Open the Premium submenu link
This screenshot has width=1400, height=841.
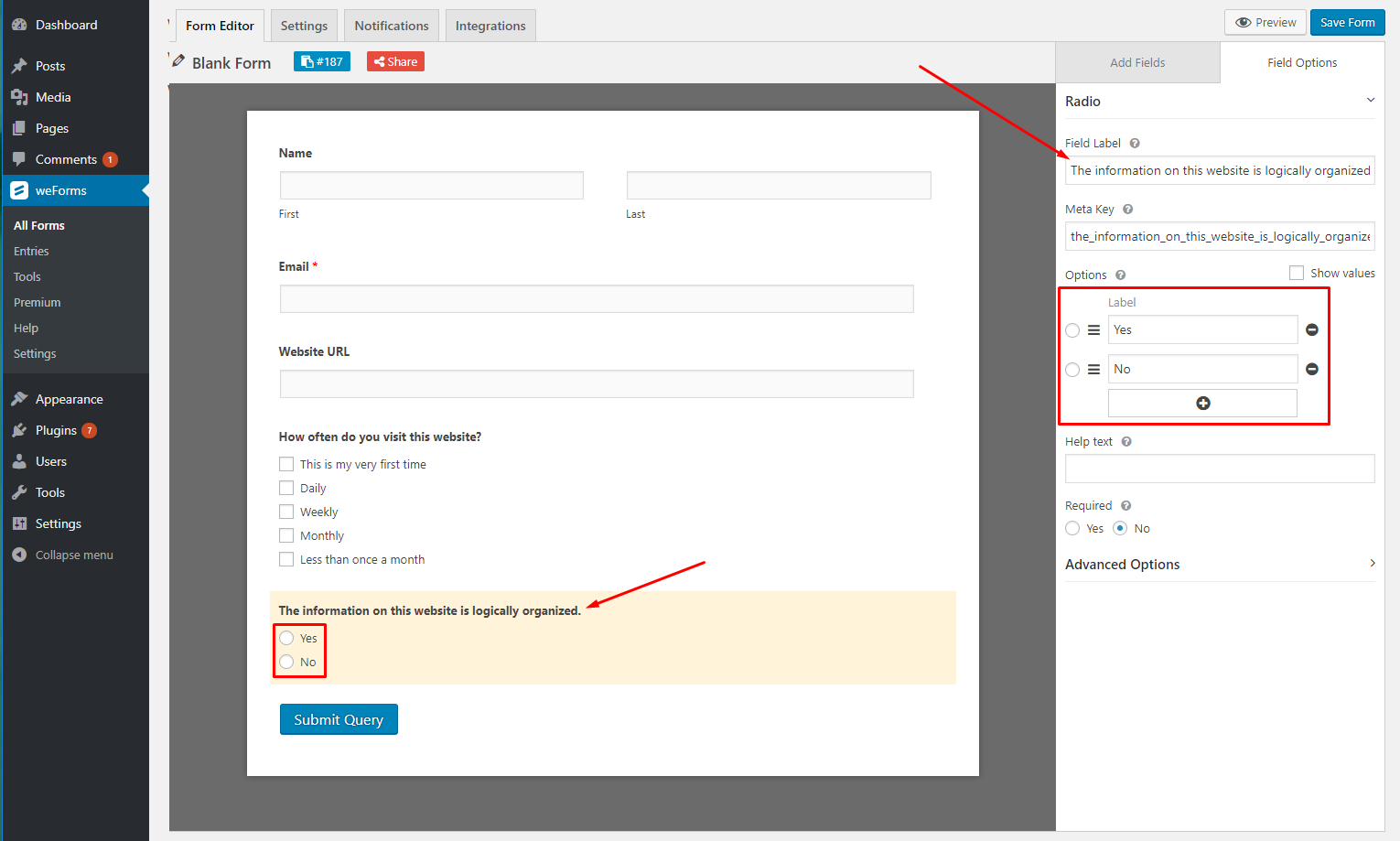tap(38, 302)
